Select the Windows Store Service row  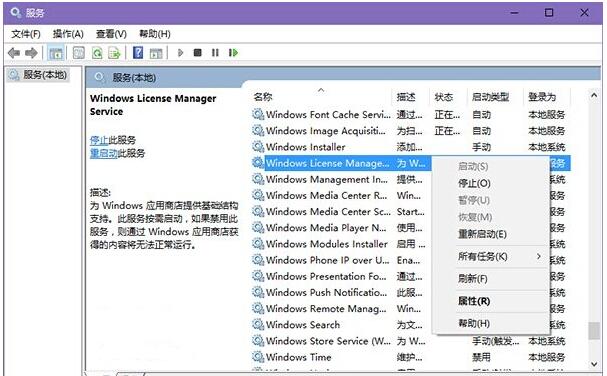coord(411,341)
